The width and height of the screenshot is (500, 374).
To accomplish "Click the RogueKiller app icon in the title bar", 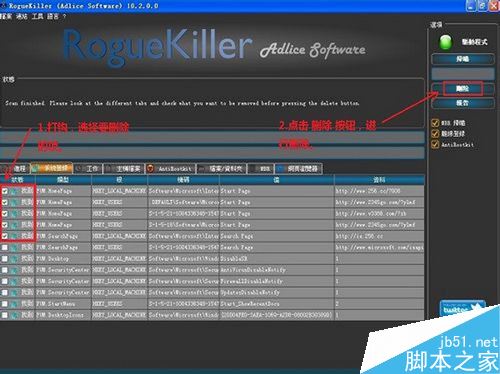I will coord(4,5).
